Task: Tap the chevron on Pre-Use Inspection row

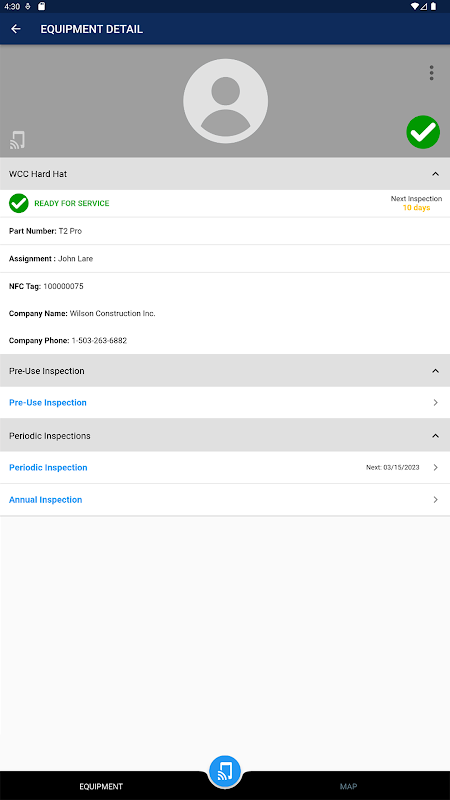Action: click(435, 403)
